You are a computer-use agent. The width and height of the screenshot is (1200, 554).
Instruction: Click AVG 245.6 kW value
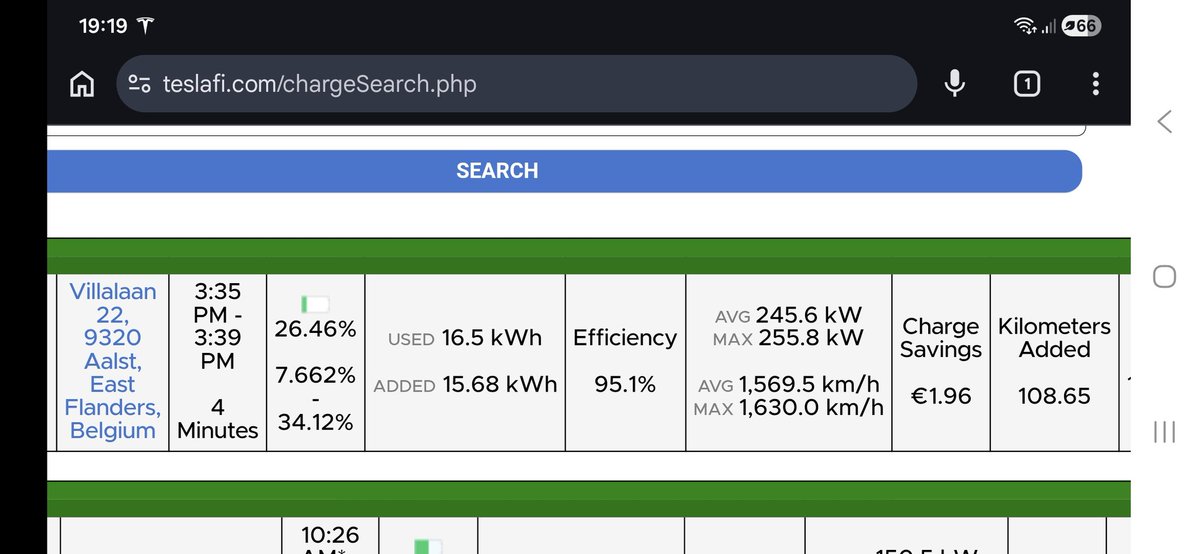(x=788, y=315)
